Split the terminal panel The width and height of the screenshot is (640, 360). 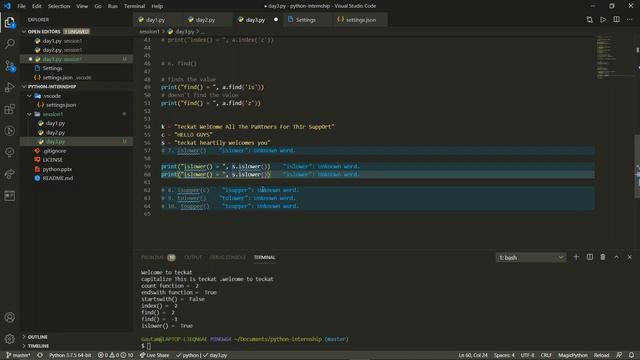point(590,257)
